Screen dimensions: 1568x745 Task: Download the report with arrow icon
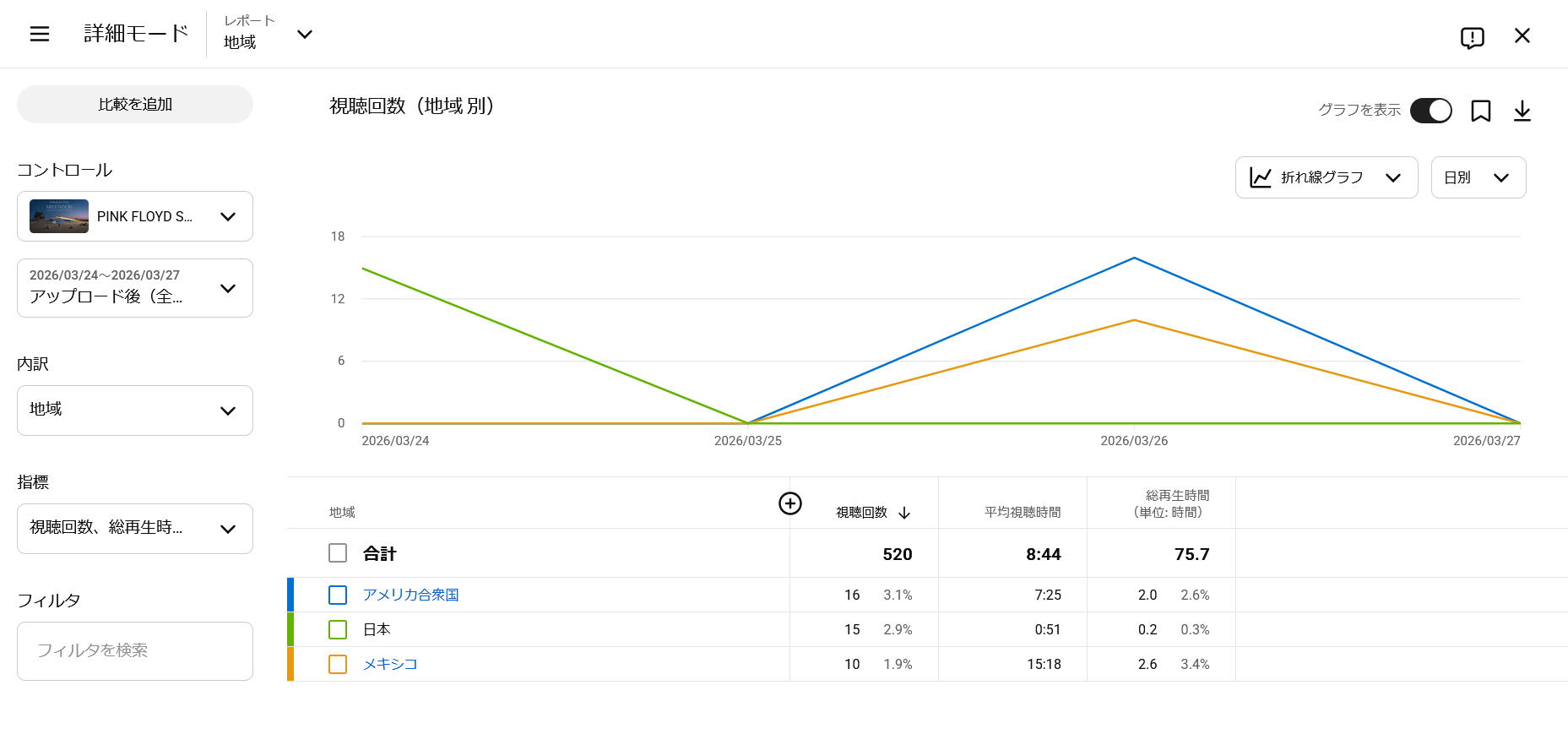1522,111
